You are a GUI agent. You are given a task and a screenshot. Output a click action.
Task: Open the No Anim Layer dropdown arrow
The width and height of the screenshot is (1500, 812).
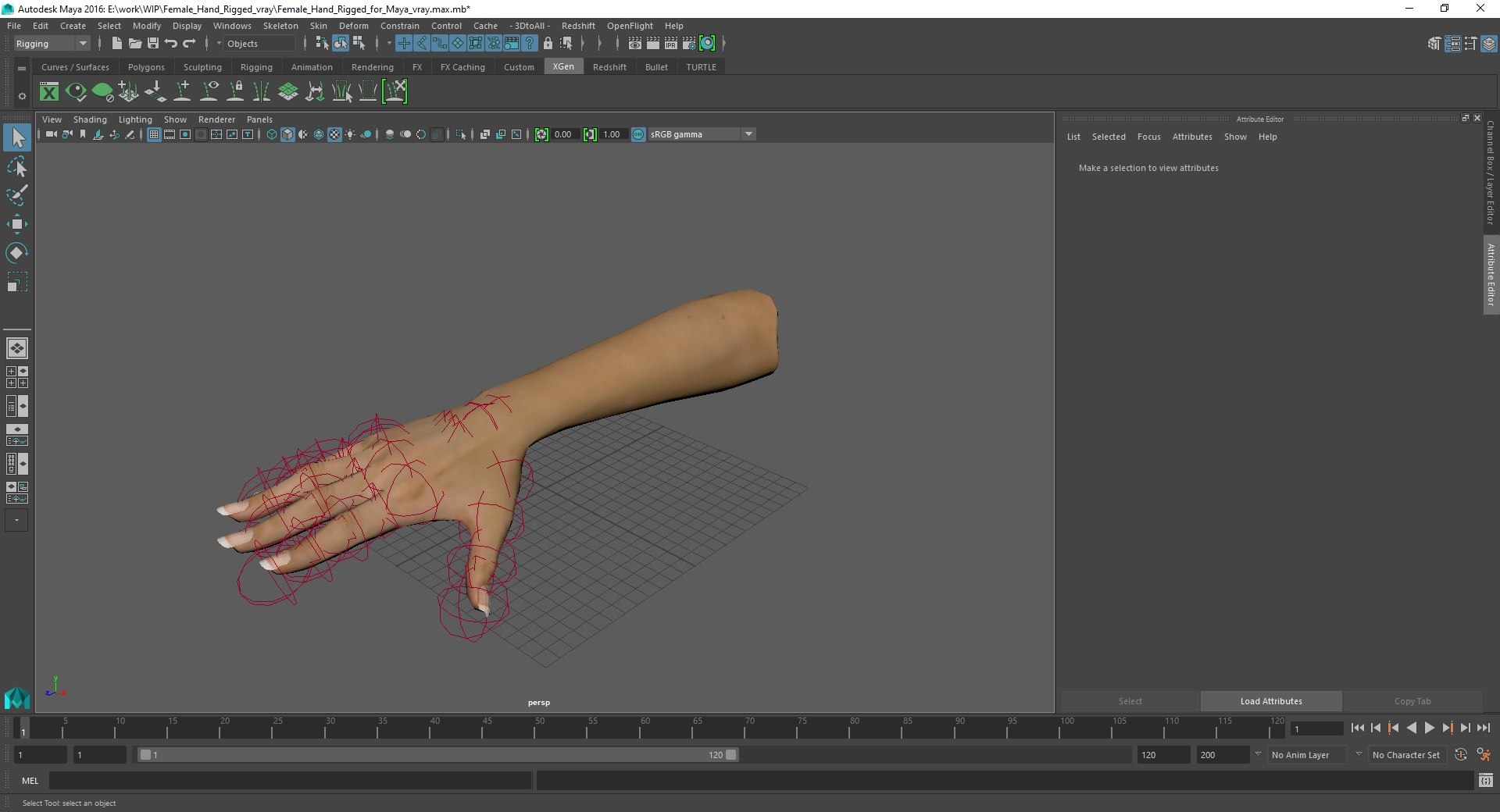click(1258, 754)
